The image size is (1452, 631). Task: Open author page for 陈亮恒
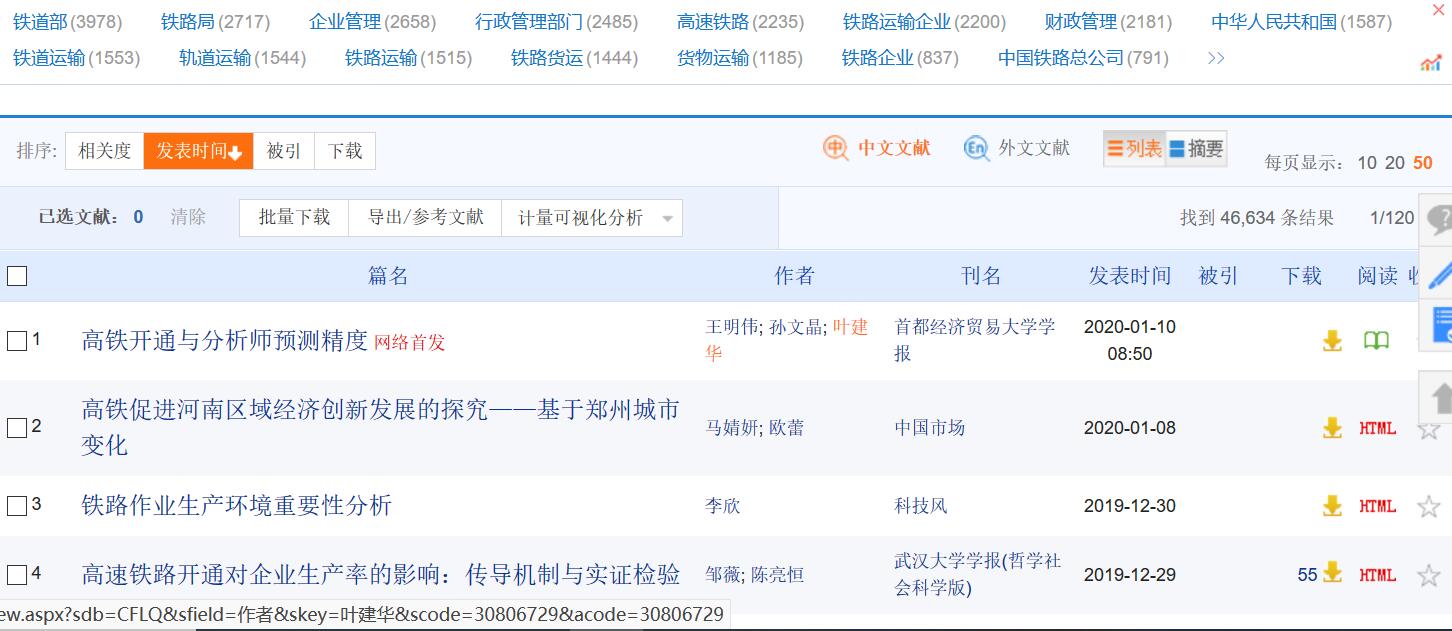coord(777,575)
